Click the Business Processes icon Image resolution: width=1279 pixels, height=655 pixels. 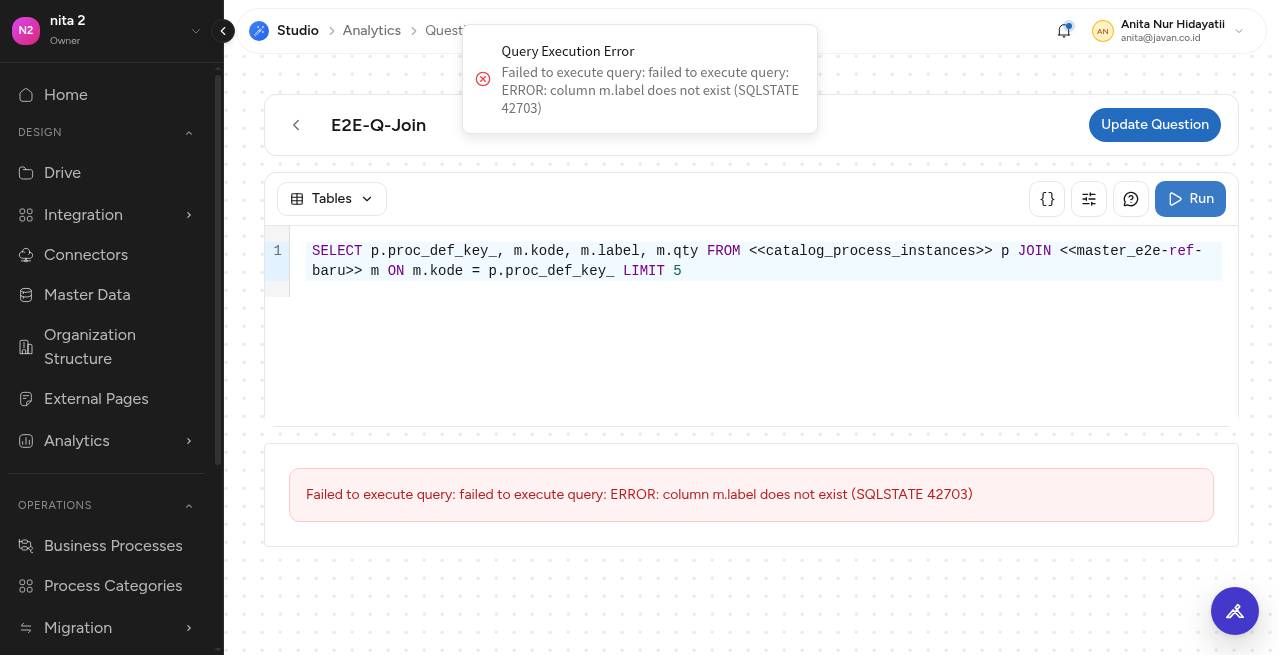pyautogui.click(x=26, y=546)
